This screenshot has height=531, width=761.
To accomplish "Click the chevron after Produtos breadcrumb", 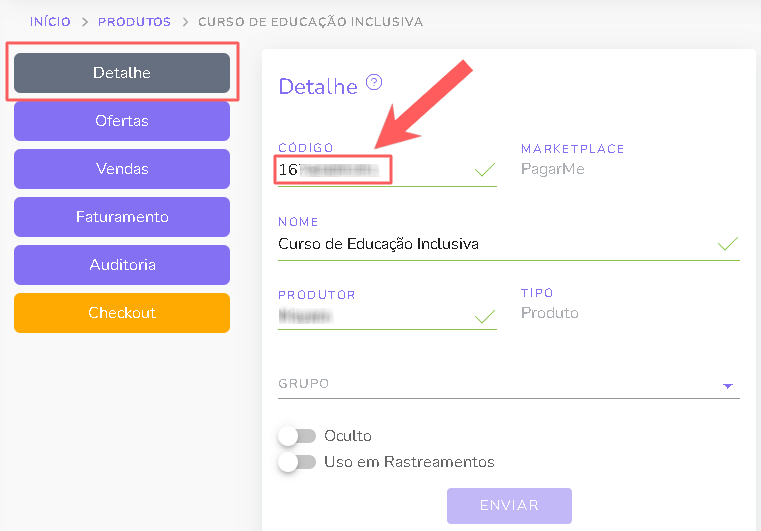I will [185, 22].
